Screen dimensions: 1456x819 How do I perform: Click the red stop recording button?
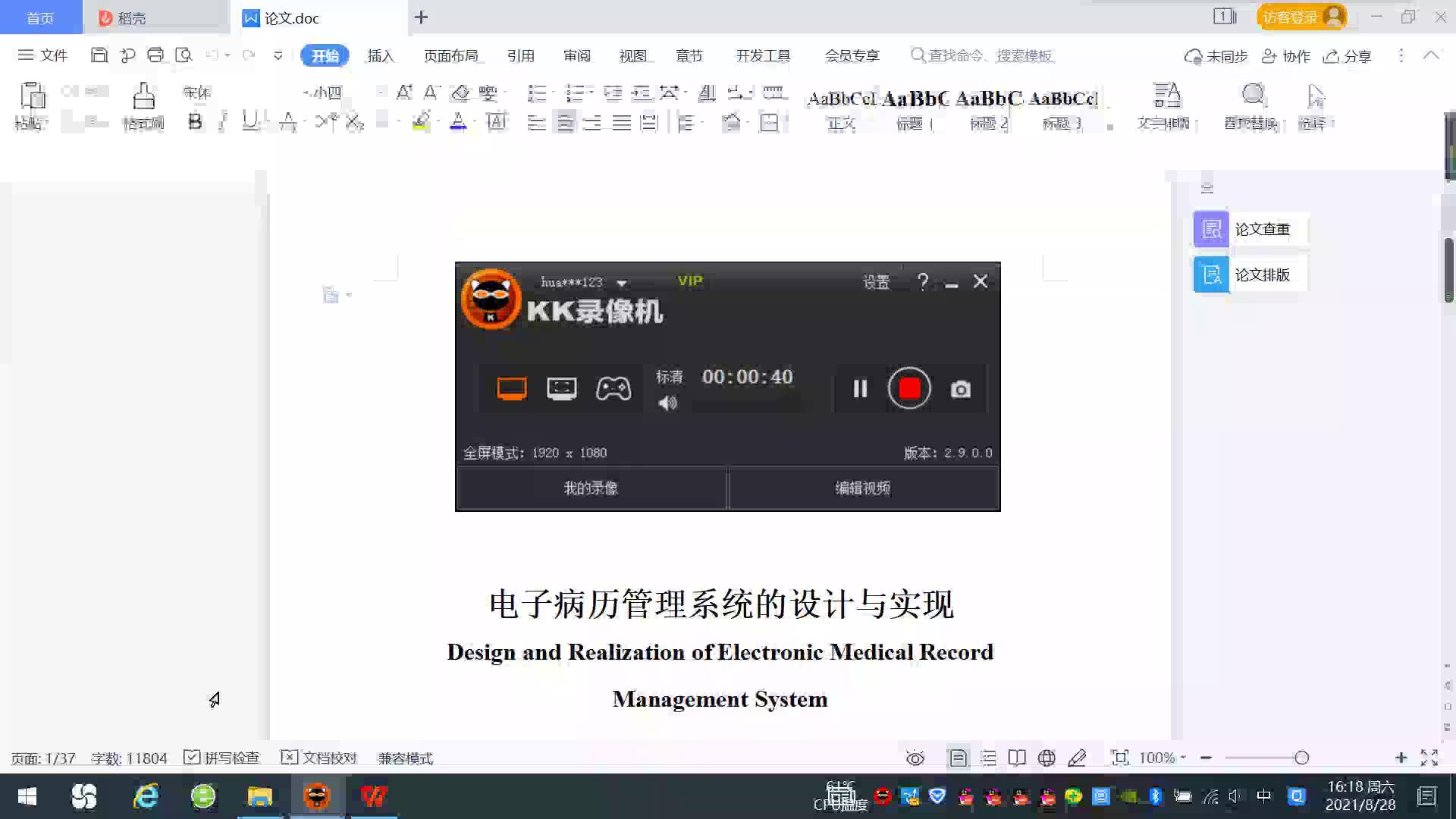click(909, 388)
